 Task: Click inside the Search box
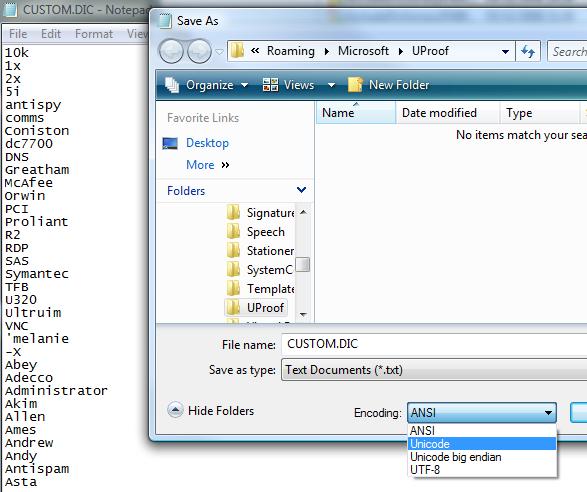(567, 51)
